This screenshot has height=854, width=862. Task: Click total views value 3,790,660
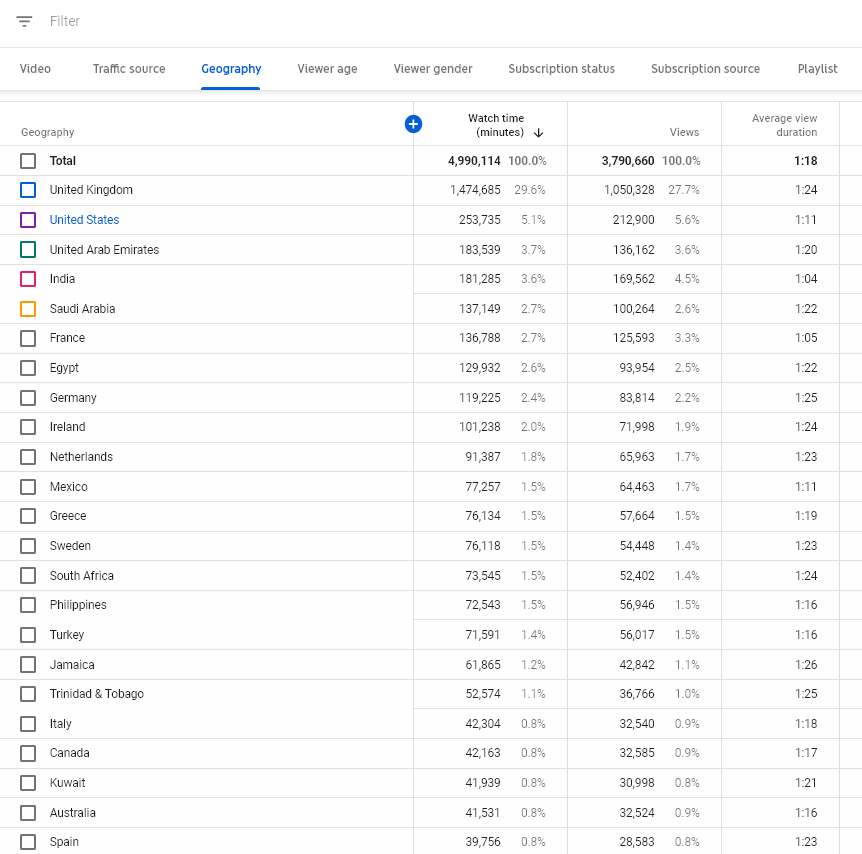[x=628, y=161]
